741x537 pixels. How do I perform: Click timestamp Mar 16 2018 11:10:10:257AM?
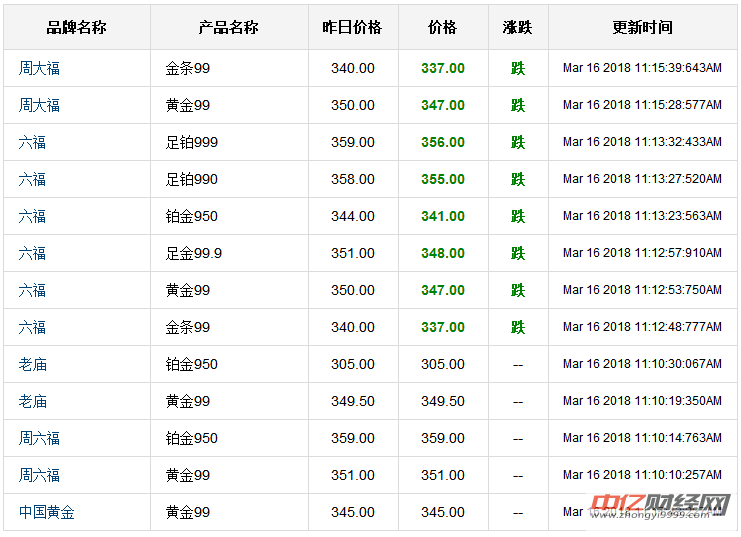(x=642, y=475)
